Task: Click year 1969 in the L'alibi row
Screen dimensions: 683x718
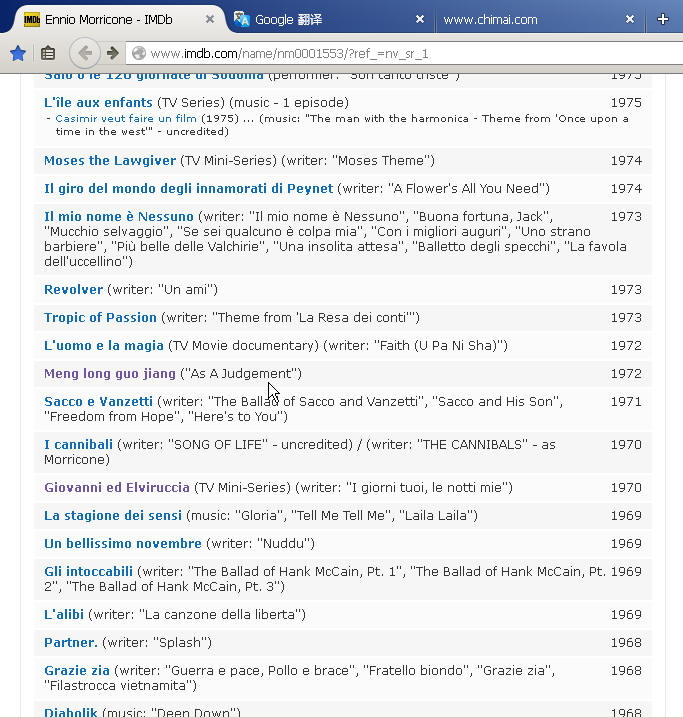Action: click(626, 615)
